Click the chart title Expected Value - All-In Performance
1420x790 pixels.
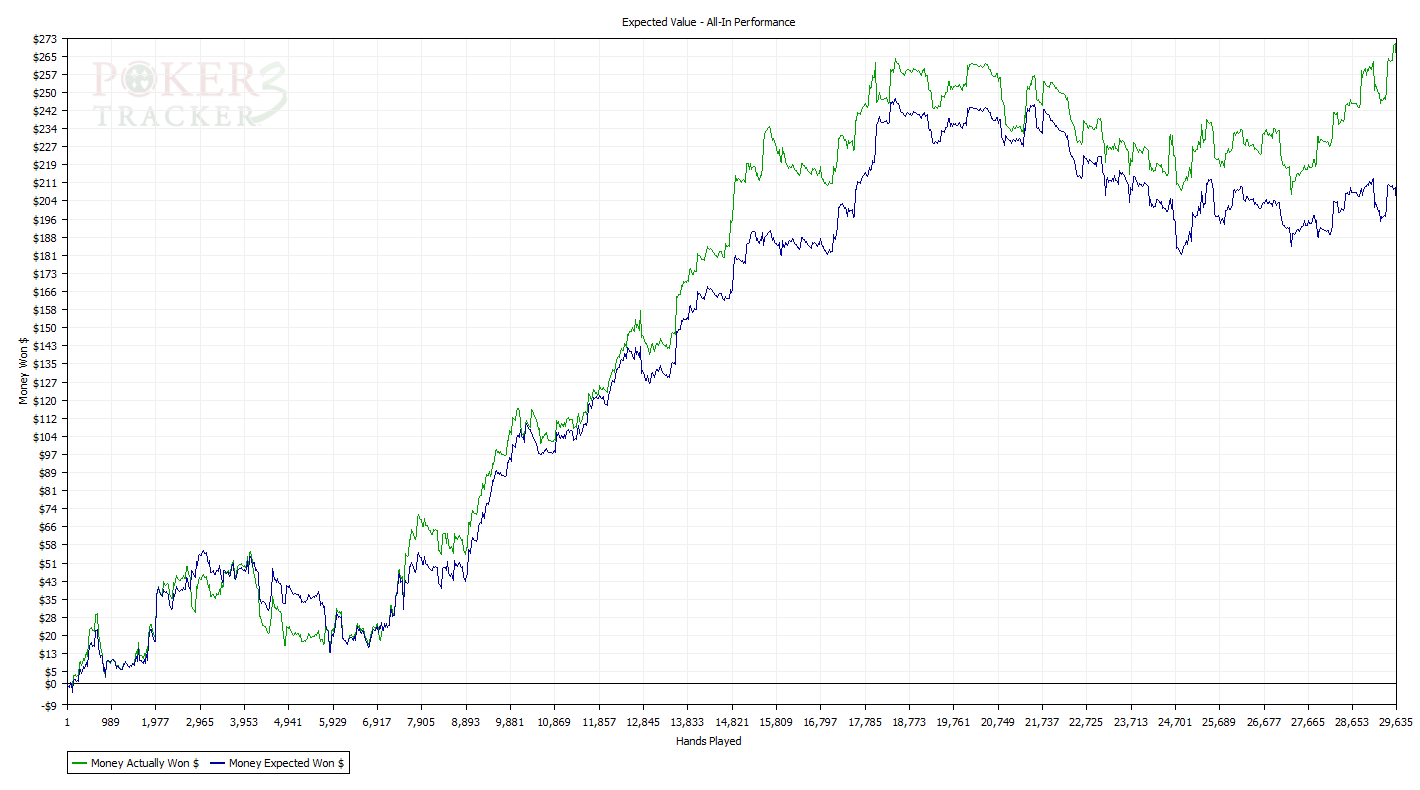[708, 22]
